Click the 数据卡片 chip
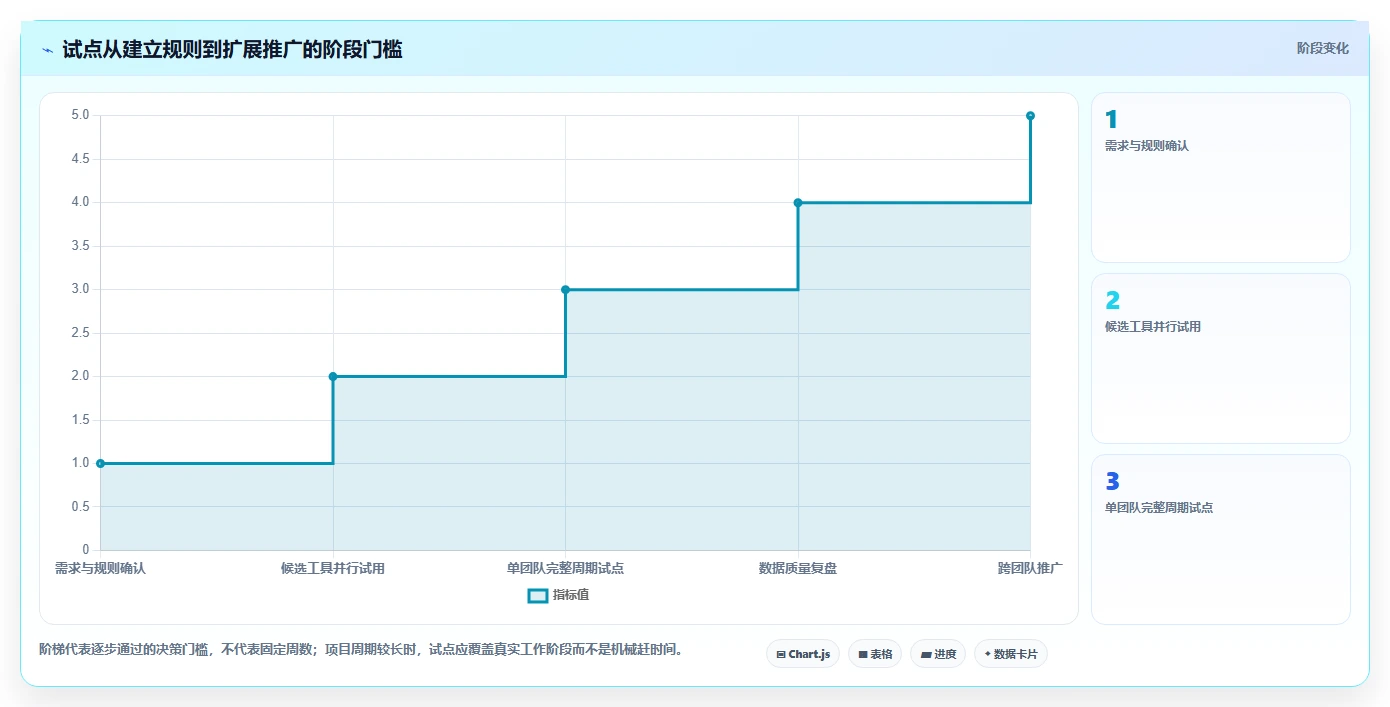Image resolution: width=1390 pixels, height=707 pixels. [1011, 654]
